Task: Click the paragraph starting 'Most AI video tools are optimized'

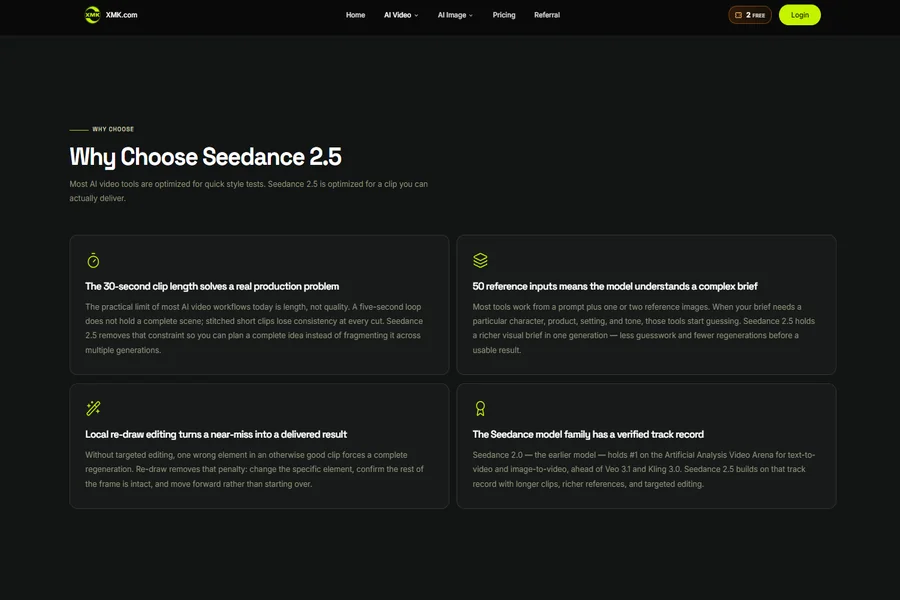Action: (249, 191)
